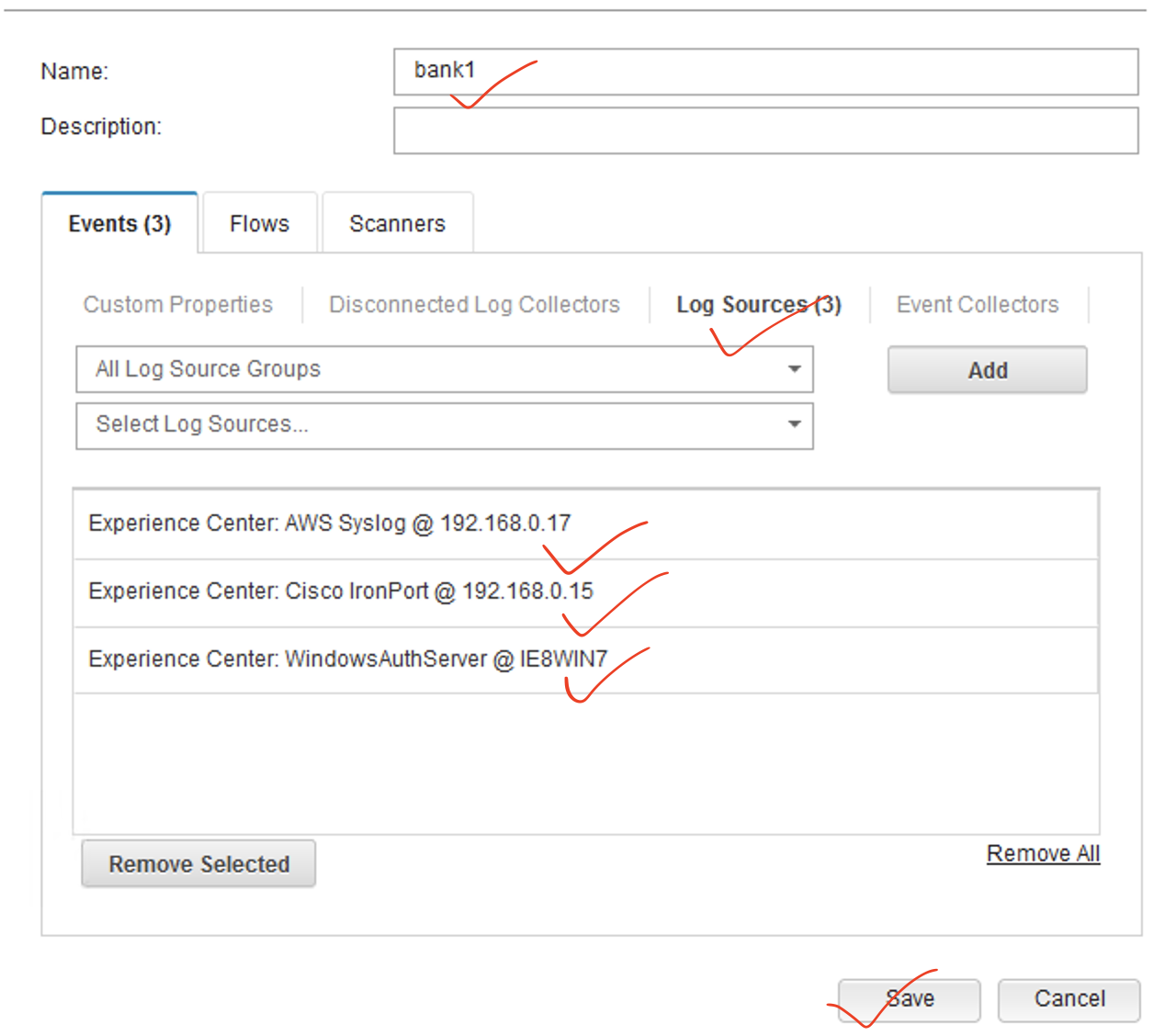The width and height of the screenshot is (1165, 1036).
Task: Switch to the Event Collectors sub-tab
Action: (977, 305)
